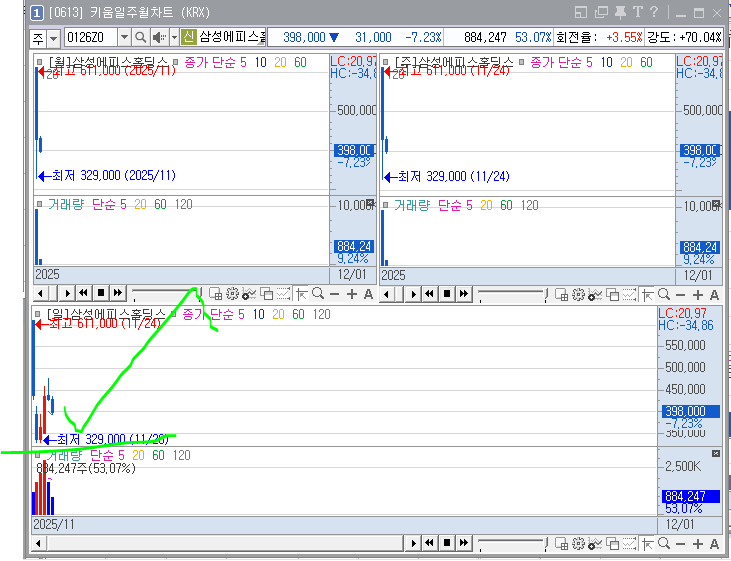Click corner button on monthly volume pane
The height and width of the screenshot is (561, 731).
coord(370,203)
